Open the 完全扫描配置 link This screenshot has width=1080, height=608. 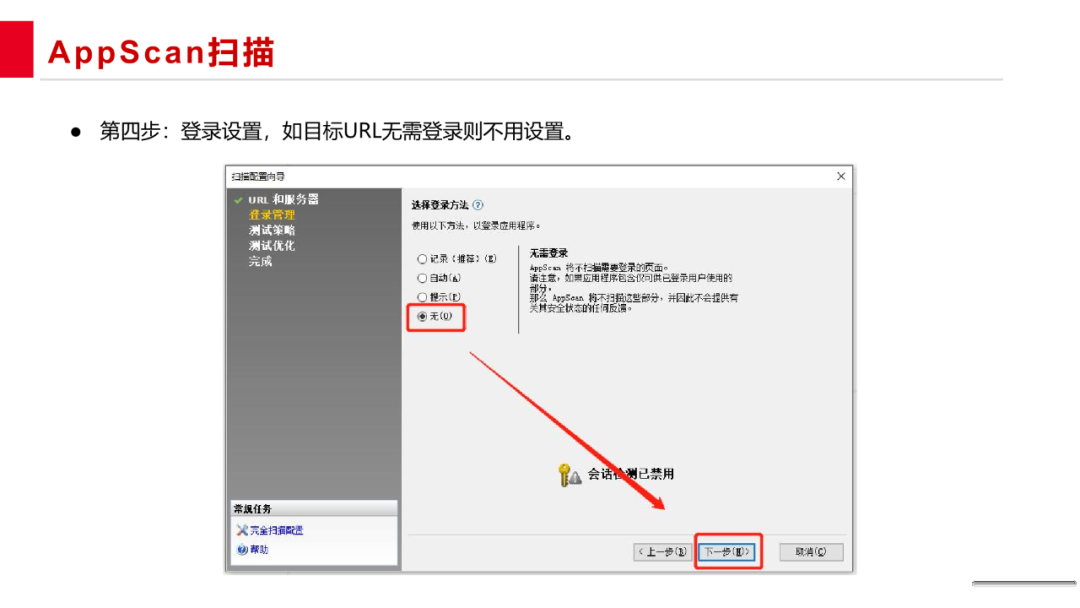point(276,530)
